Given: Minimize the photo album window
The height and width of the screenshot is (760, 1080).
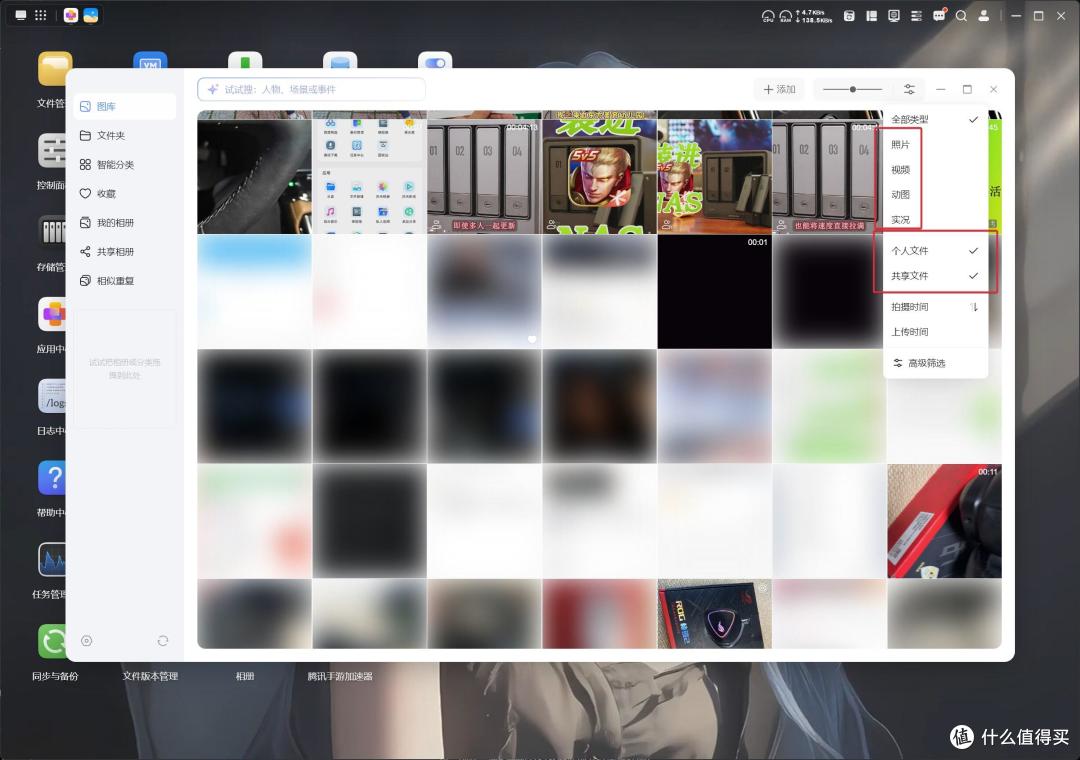Looking at the screenshot, I should tap(940, 90).
